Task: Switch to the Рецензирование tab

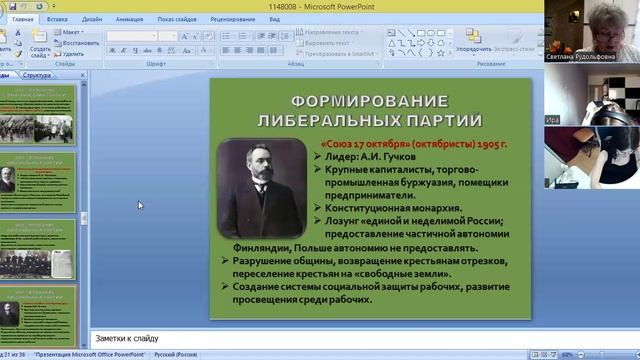Action: (233, 19)
